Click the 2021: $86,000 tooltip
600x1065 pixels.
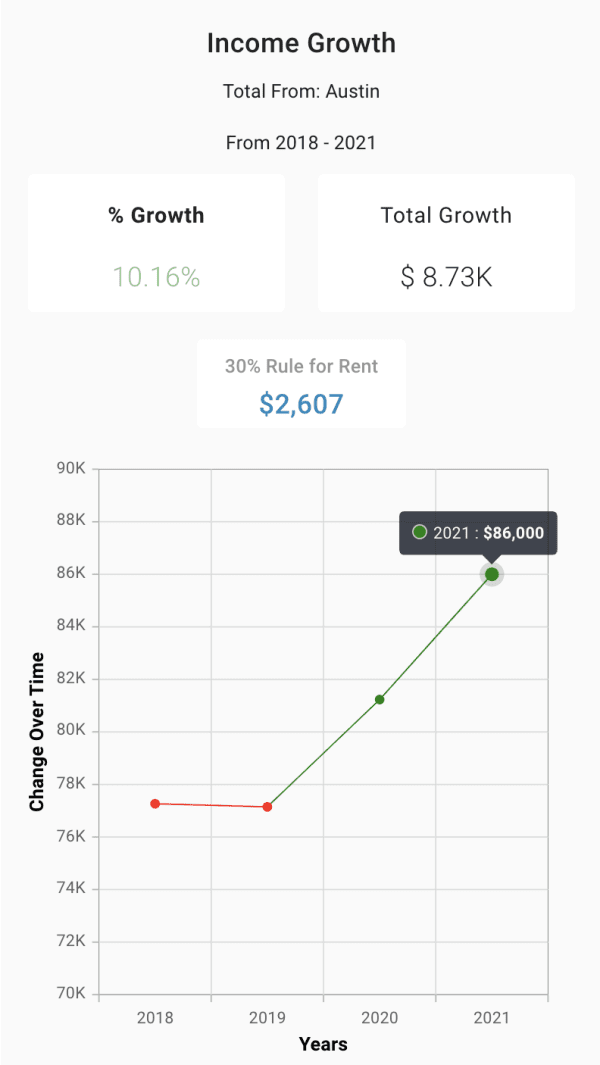(477, 532)
